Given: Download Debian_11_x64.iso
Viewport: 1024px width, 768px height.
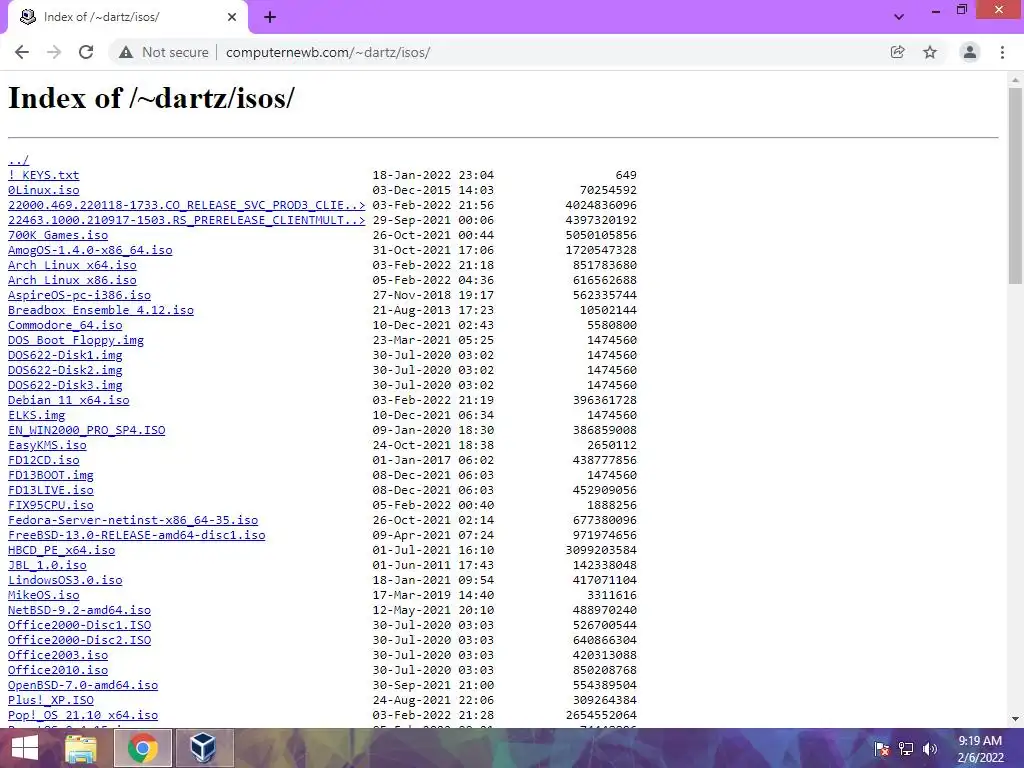Looking at the screenshot, I should [x=69, y=400].
